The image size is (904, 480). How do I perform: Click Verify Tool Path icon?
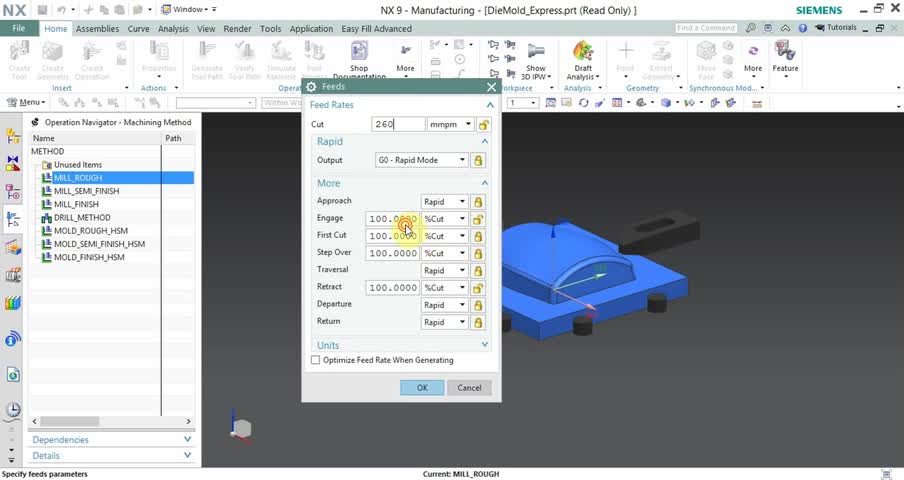click(x=244, y=61)
